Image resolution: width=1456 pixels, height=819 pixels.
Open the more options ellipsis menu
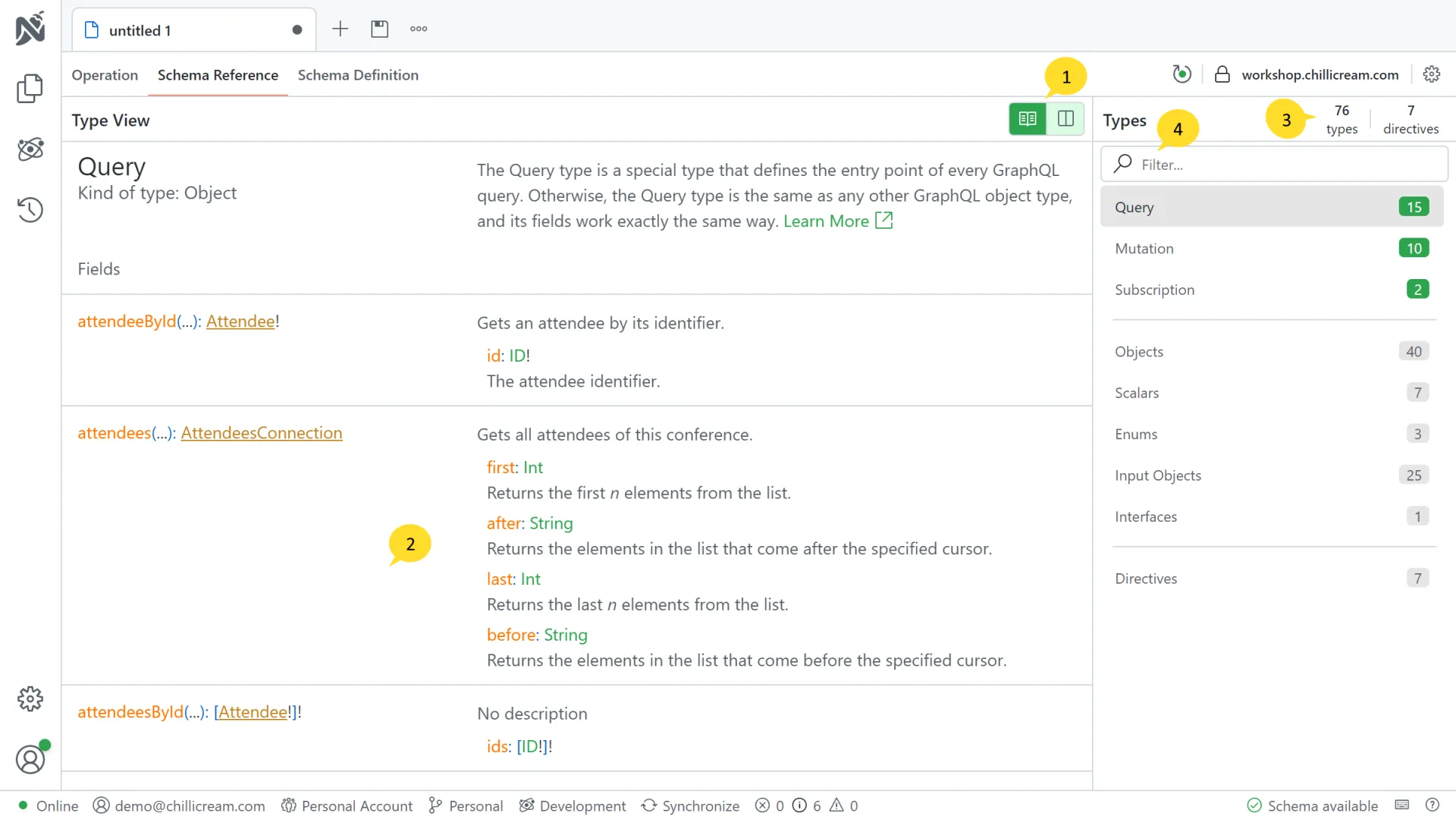coord(419,29)
